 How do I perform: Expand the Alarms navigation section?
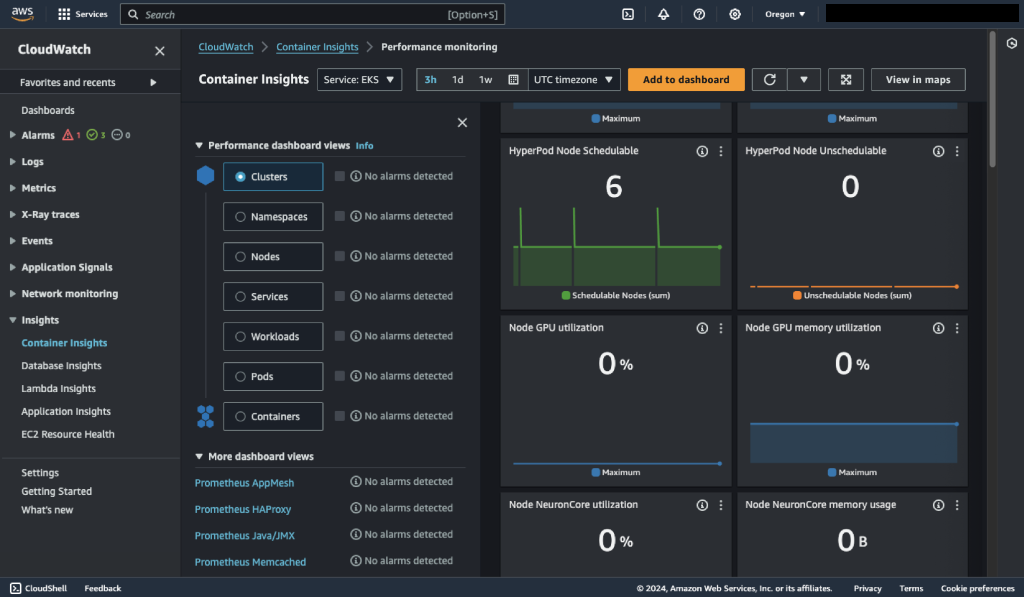tap(12, 135)
